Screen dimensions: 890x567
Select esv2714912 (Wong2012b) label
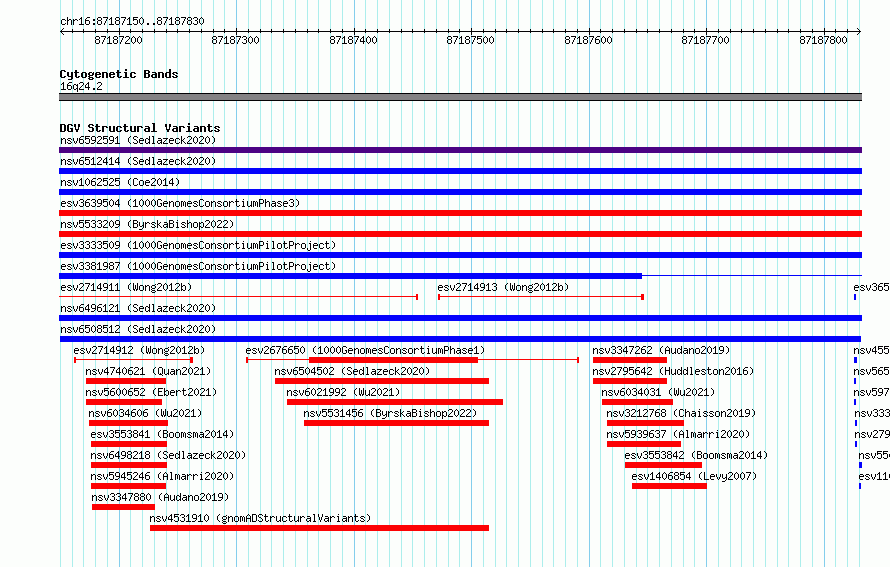click(139, 350)
